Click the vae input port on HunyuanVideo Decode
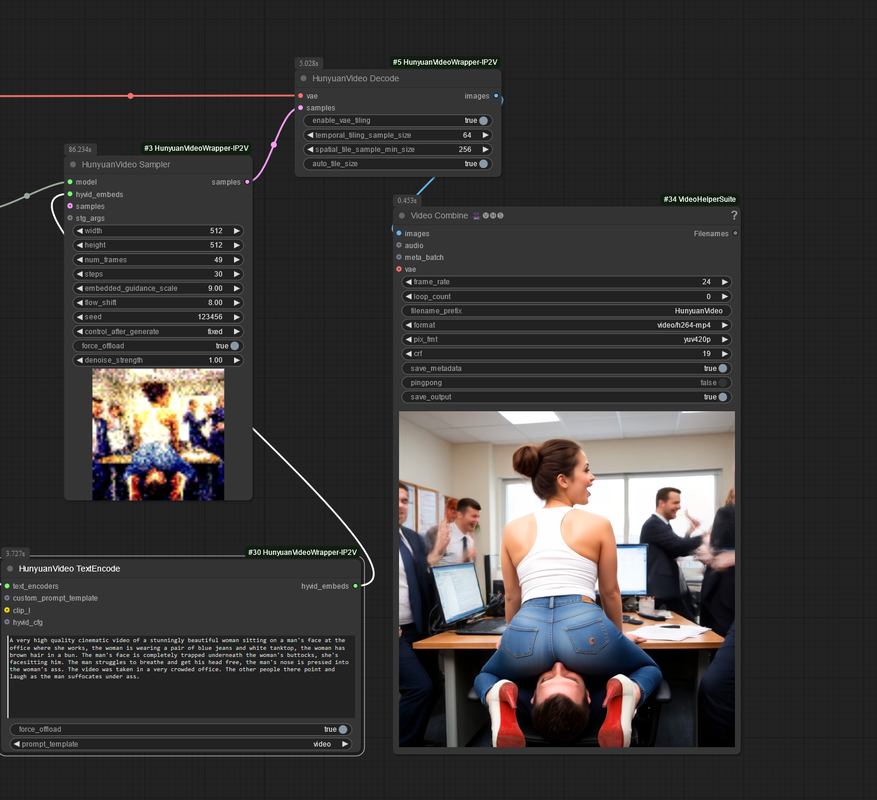 tap(301, 96)
